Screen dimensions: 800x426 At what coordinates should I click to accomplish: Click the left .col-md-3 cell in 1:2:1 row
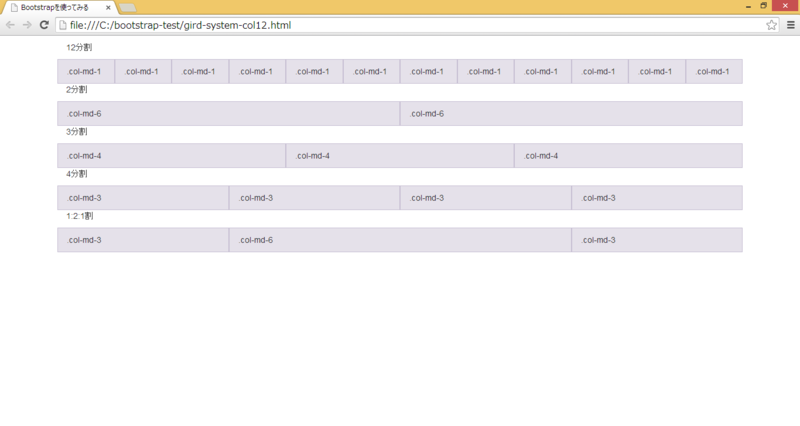[143, 240]
